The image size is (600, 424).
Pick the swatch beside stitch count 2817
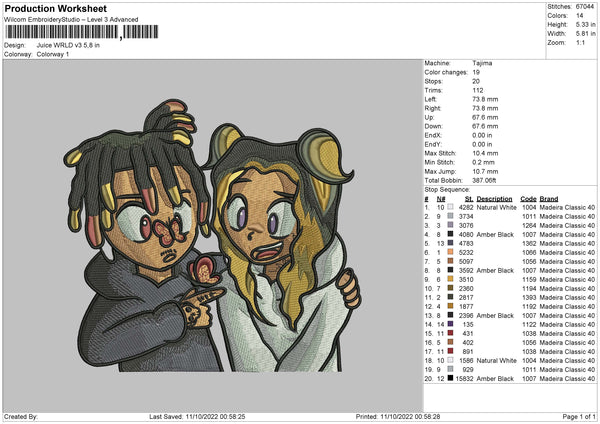(x=450, y=297)
